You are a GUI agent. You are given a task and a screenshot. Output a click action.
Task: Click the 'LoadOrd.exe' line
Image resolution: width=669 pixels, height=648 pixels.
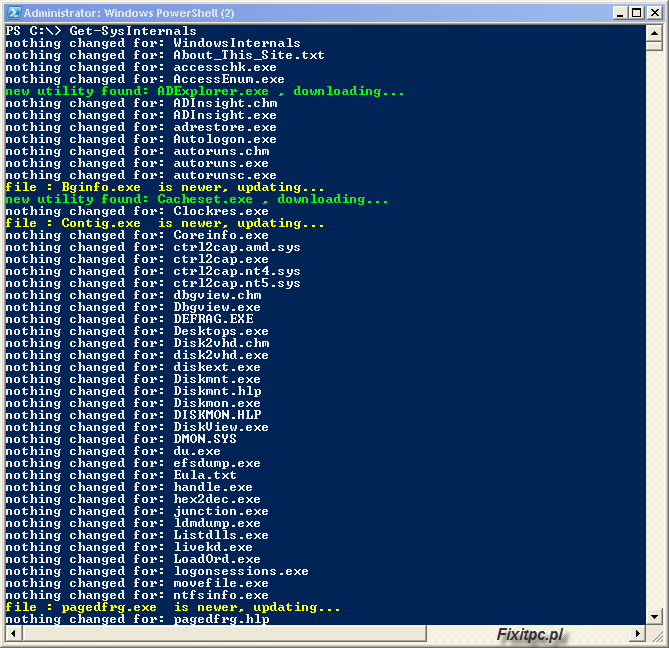click(x=133, y=559)
